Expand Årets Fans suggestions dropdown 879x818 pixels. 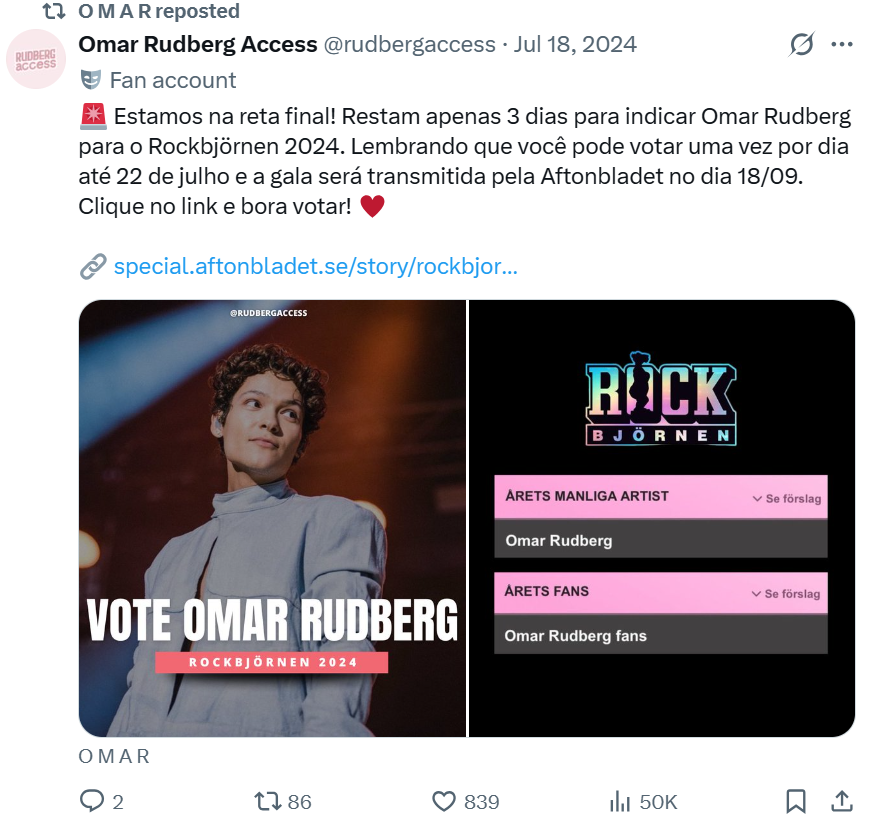point(786,593)
